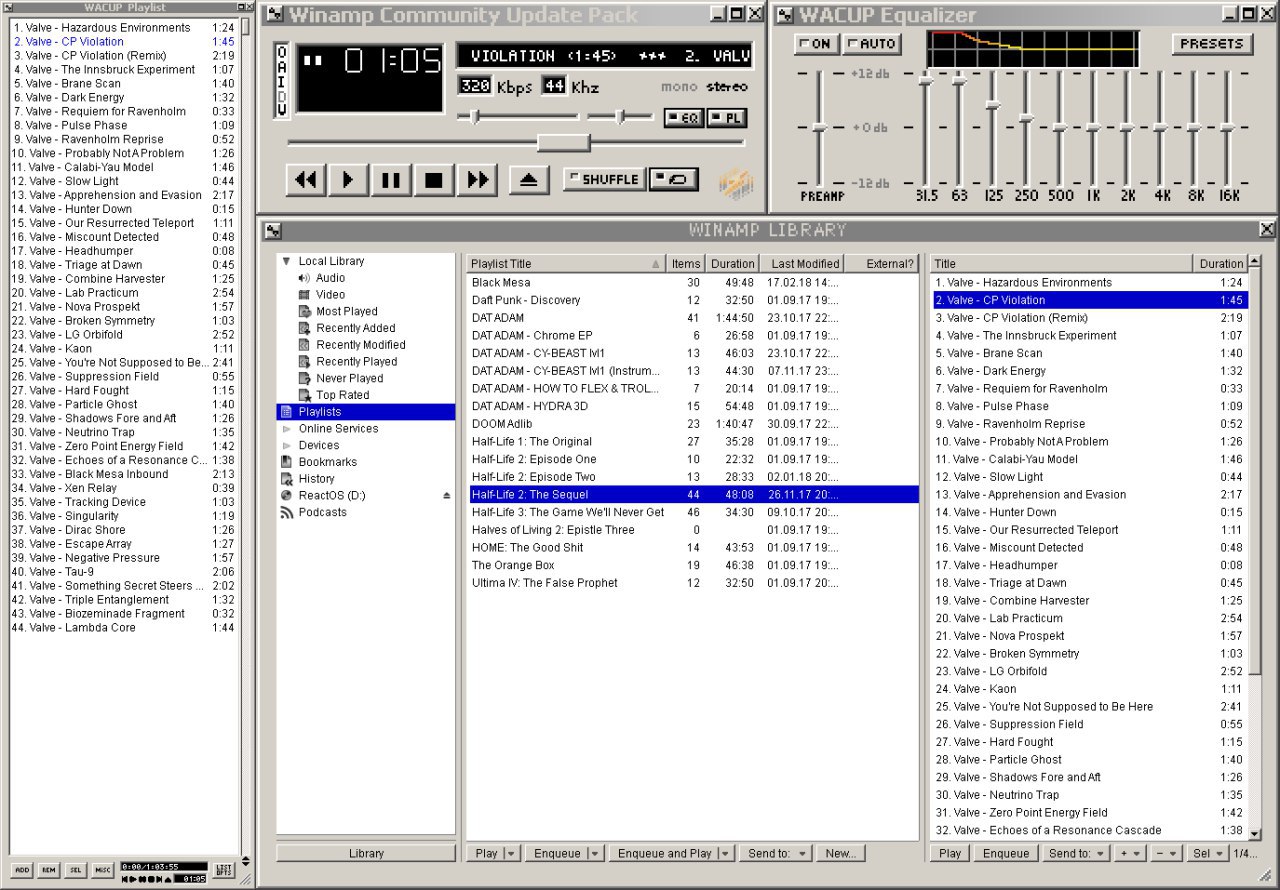Select the Playlists item in library tree
The height and width of the screenshot is (890, 1280).
[366, 412]
